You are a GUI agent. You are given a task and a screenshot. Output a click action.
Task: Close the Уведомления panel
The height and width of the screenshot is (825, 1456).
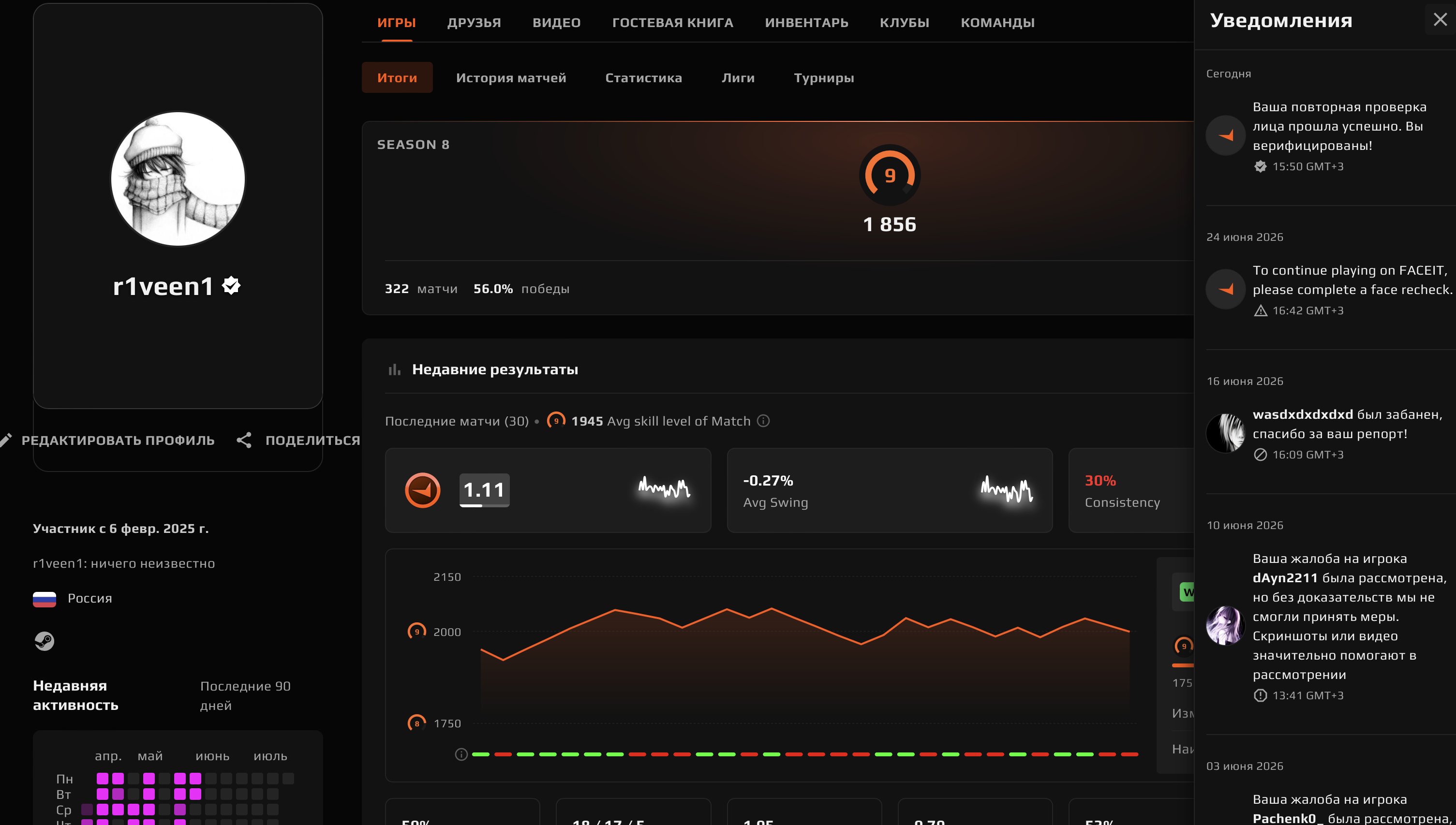pyautogui.click(x=1440, y=19)
